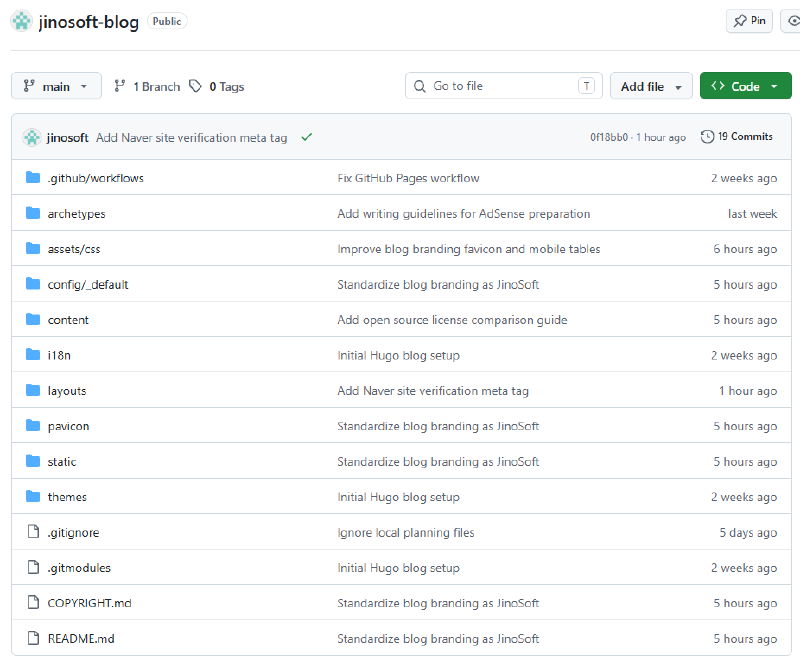Click the tag icon beside 0 Tags
800x661 pixels.
coord(195,86)
